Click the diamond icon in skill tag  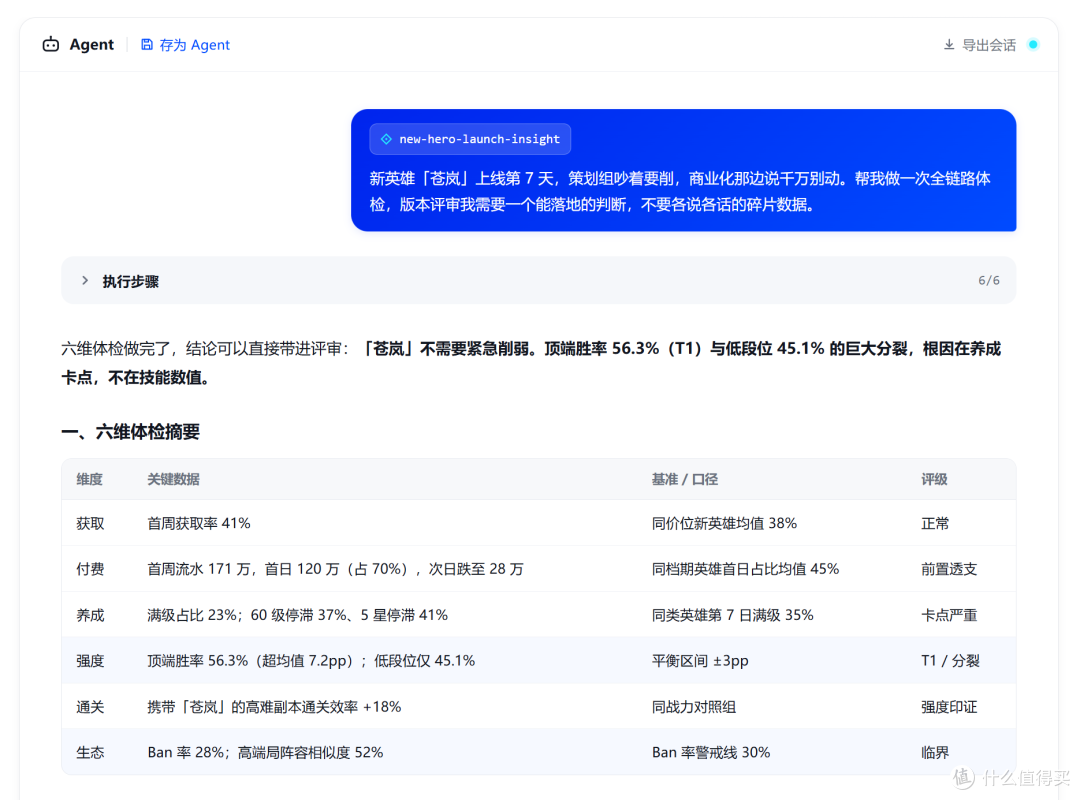click(386, 139)
